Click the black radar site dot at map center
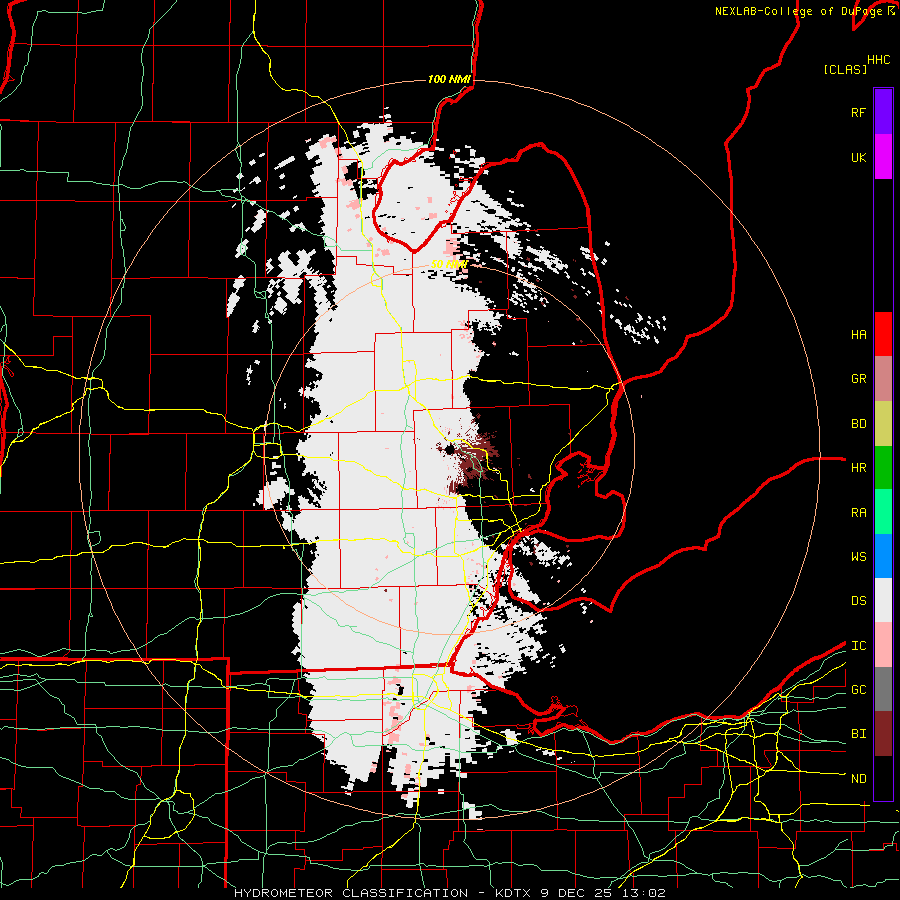 click(x=450, y=448)
